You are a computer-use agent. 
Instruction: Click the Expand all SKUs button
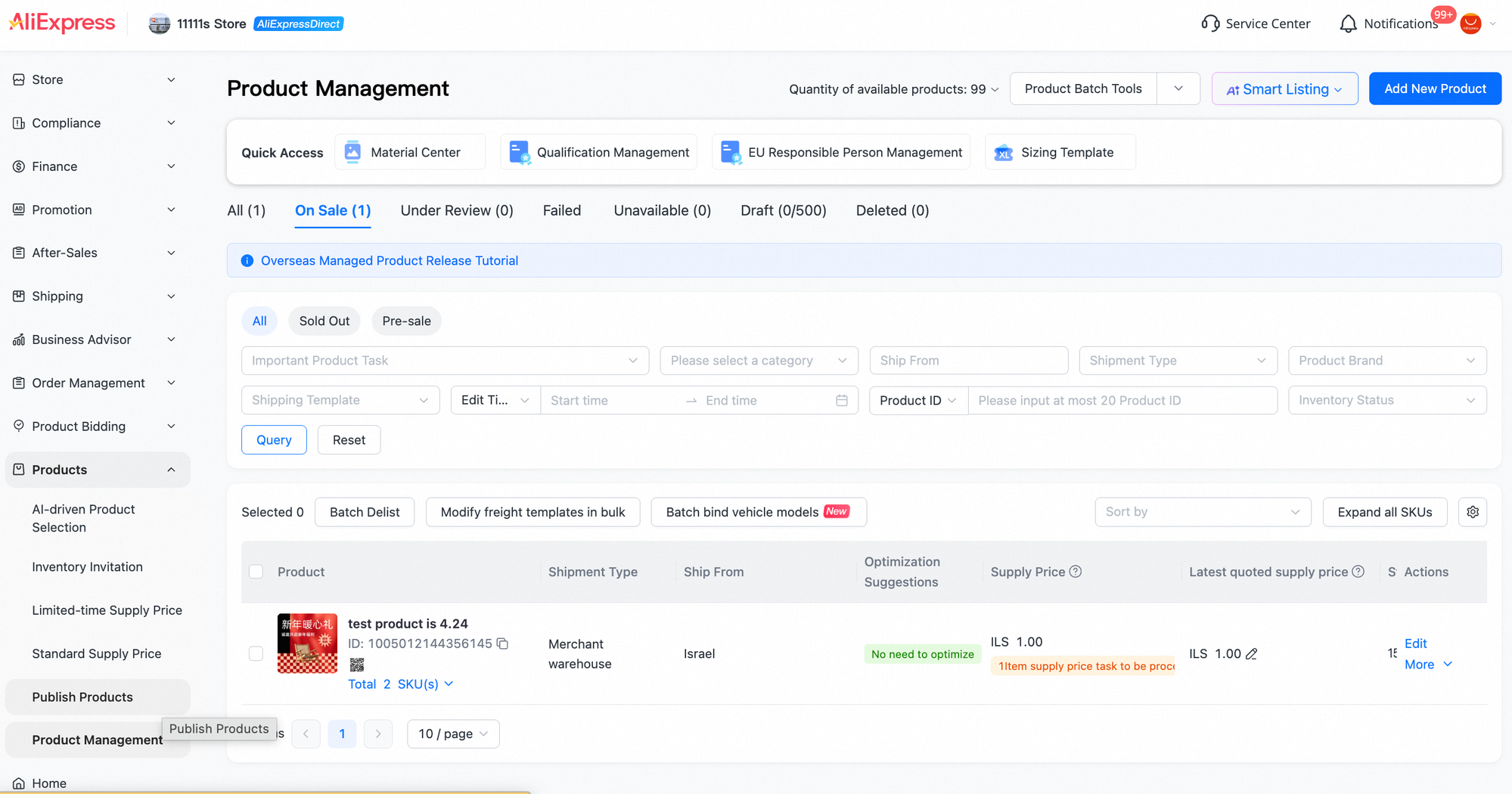(1384, 512)
